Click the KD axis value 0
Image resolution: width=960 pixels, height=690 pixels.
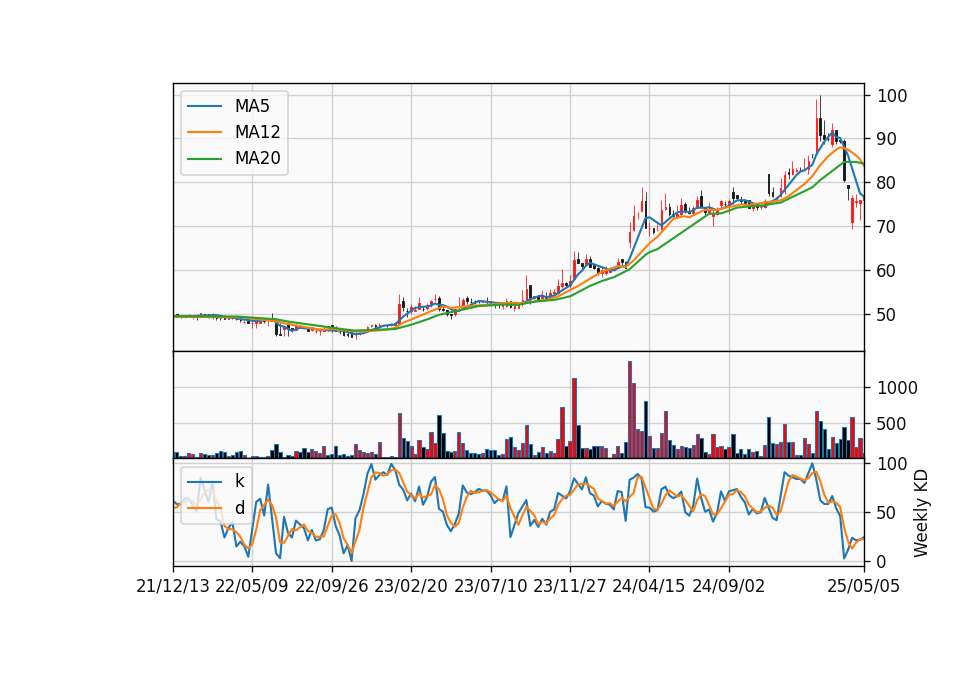click(x=882, y=561)
